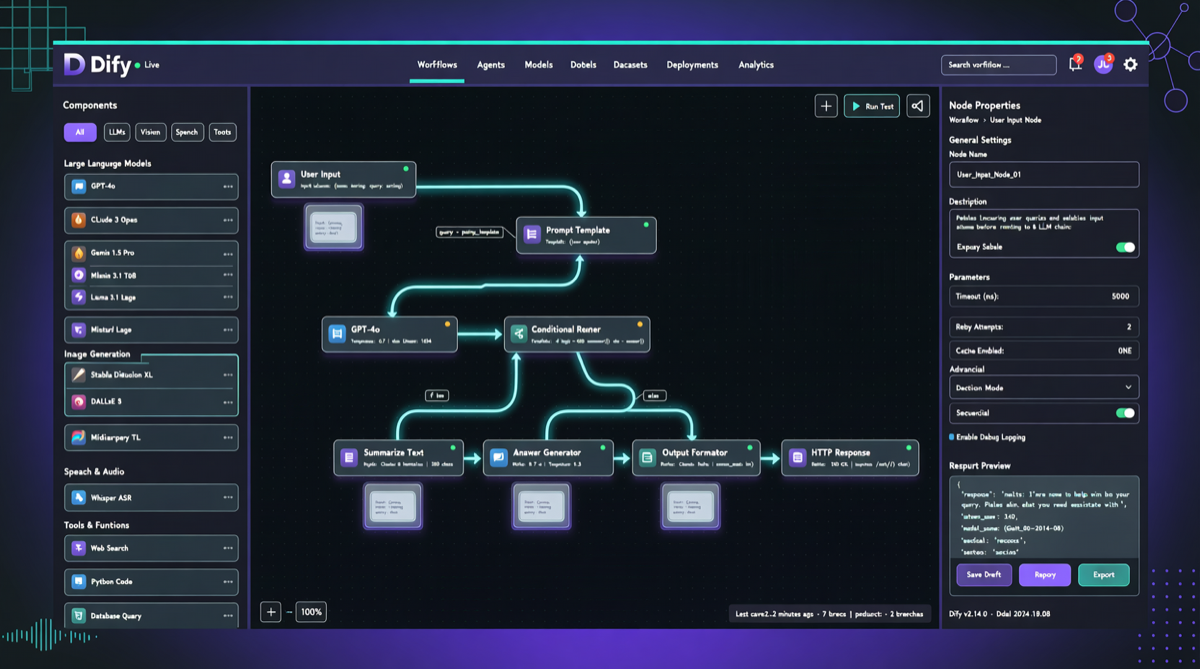Select the Misturl Lage icon
1200x669 pixels.
point(78,329)
